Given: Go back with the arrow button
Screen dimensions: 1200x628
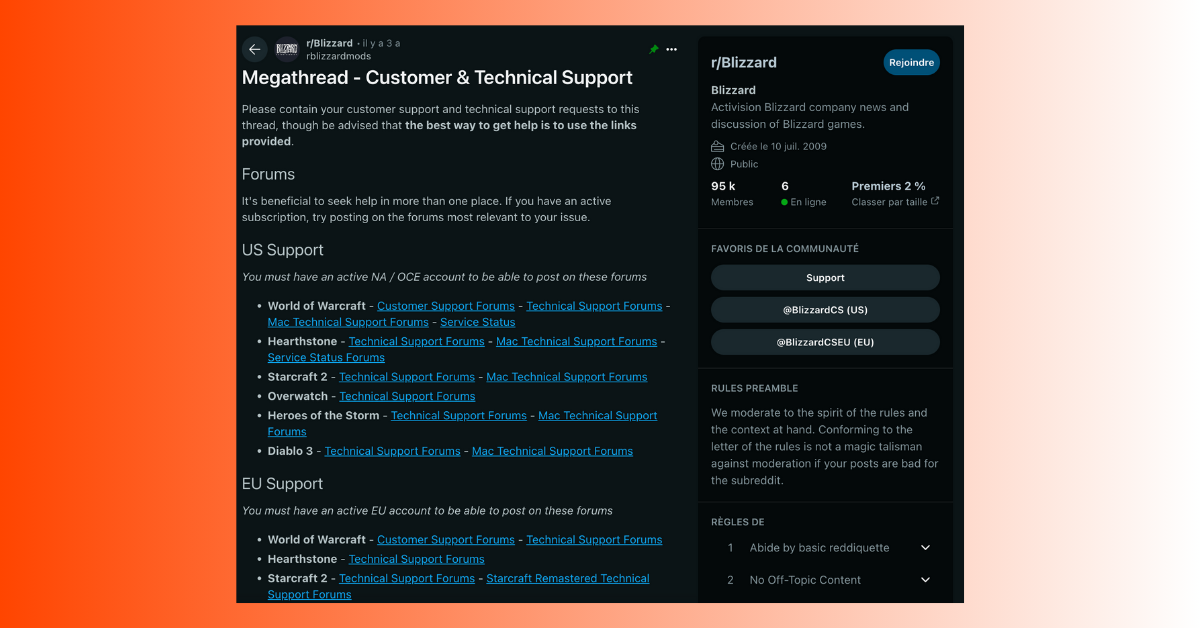Looking at the screenshot, I should pos(255,49).
